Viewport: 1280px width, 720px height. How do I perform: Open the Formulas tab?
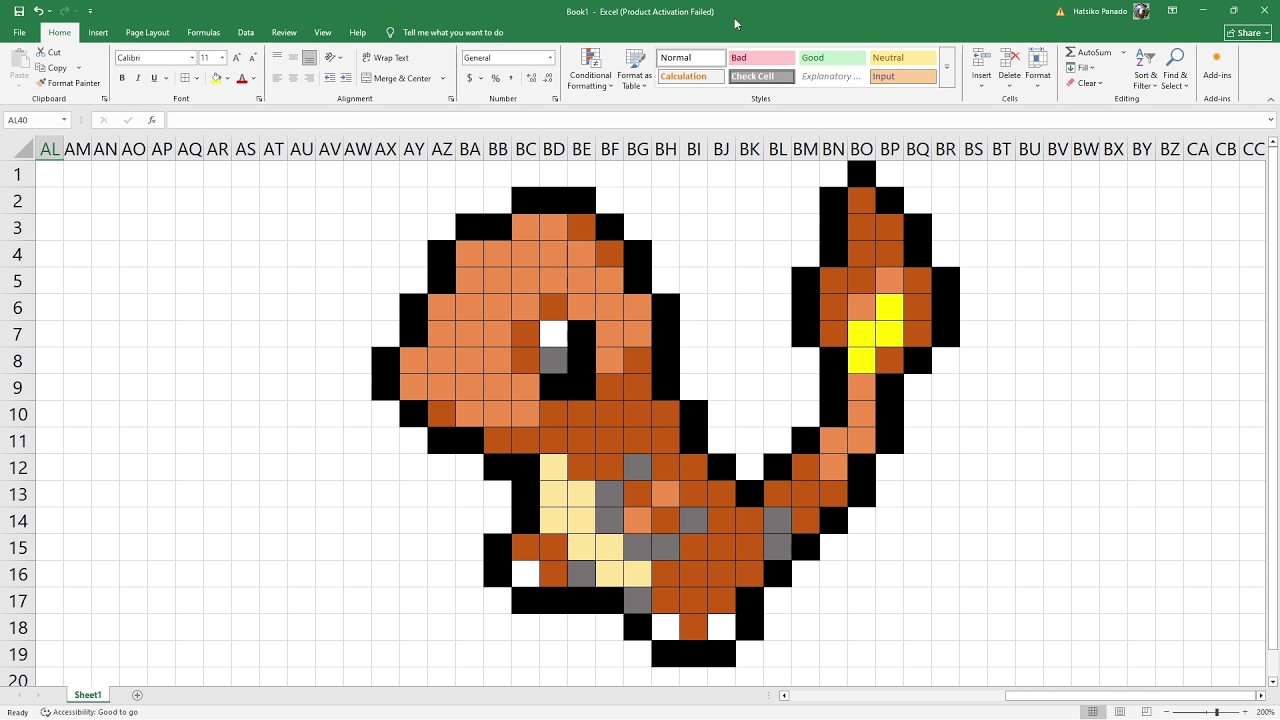click(203, 33)
